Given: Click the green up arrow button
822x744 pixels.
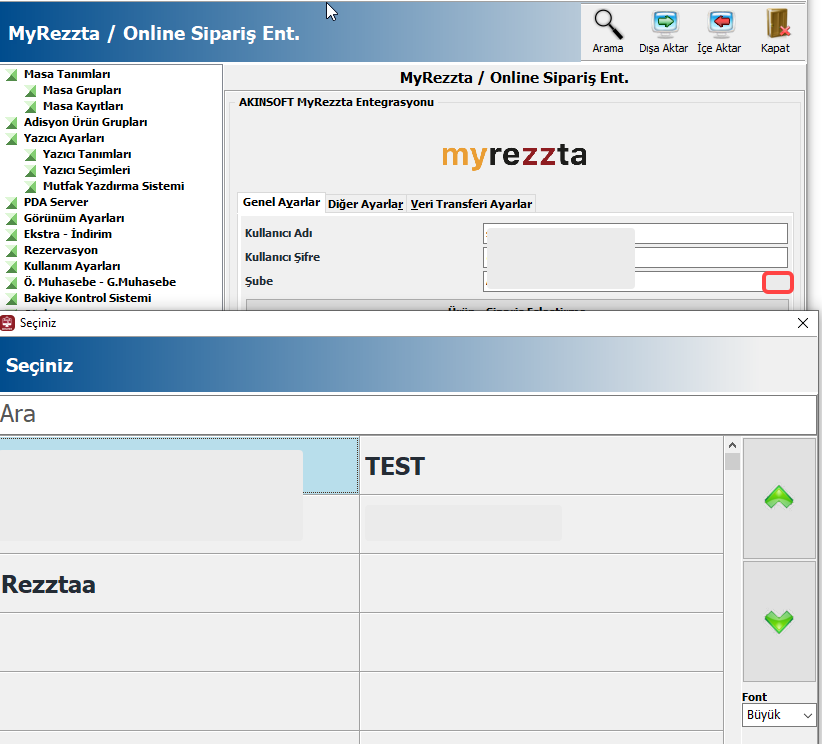Looking at the screenshot, I should (779, 498).
